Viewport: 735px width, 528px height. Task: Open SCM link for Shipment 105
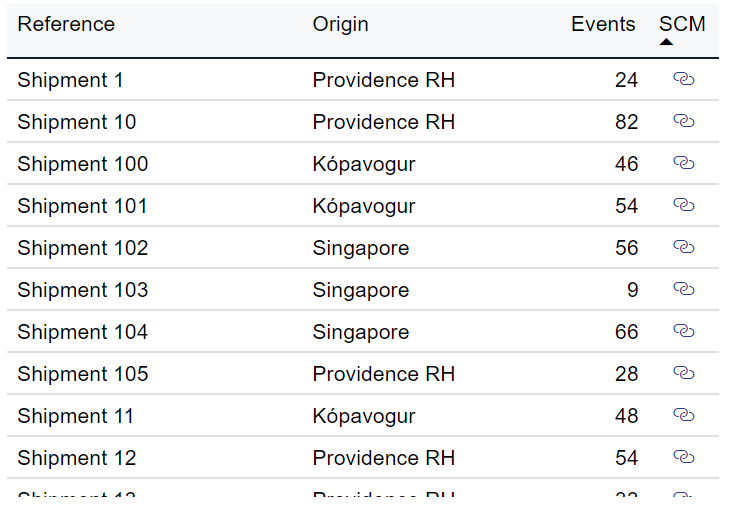tap(683, 373)
